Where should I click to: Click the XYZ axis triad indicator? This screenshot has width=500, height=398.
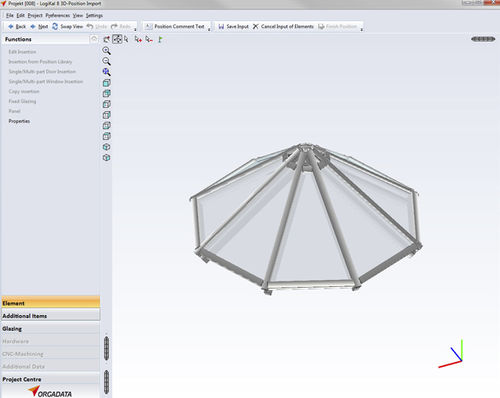pyautogui.click(x=451, y=354)
